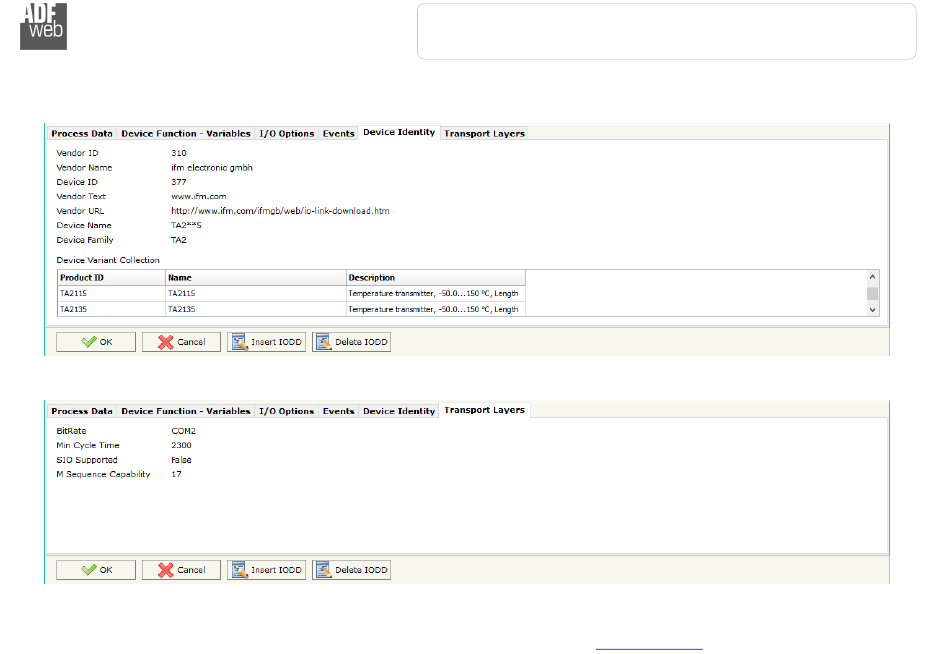Click the variant table scroll down arrow
950x654 pixels.
tap(872, 310)
